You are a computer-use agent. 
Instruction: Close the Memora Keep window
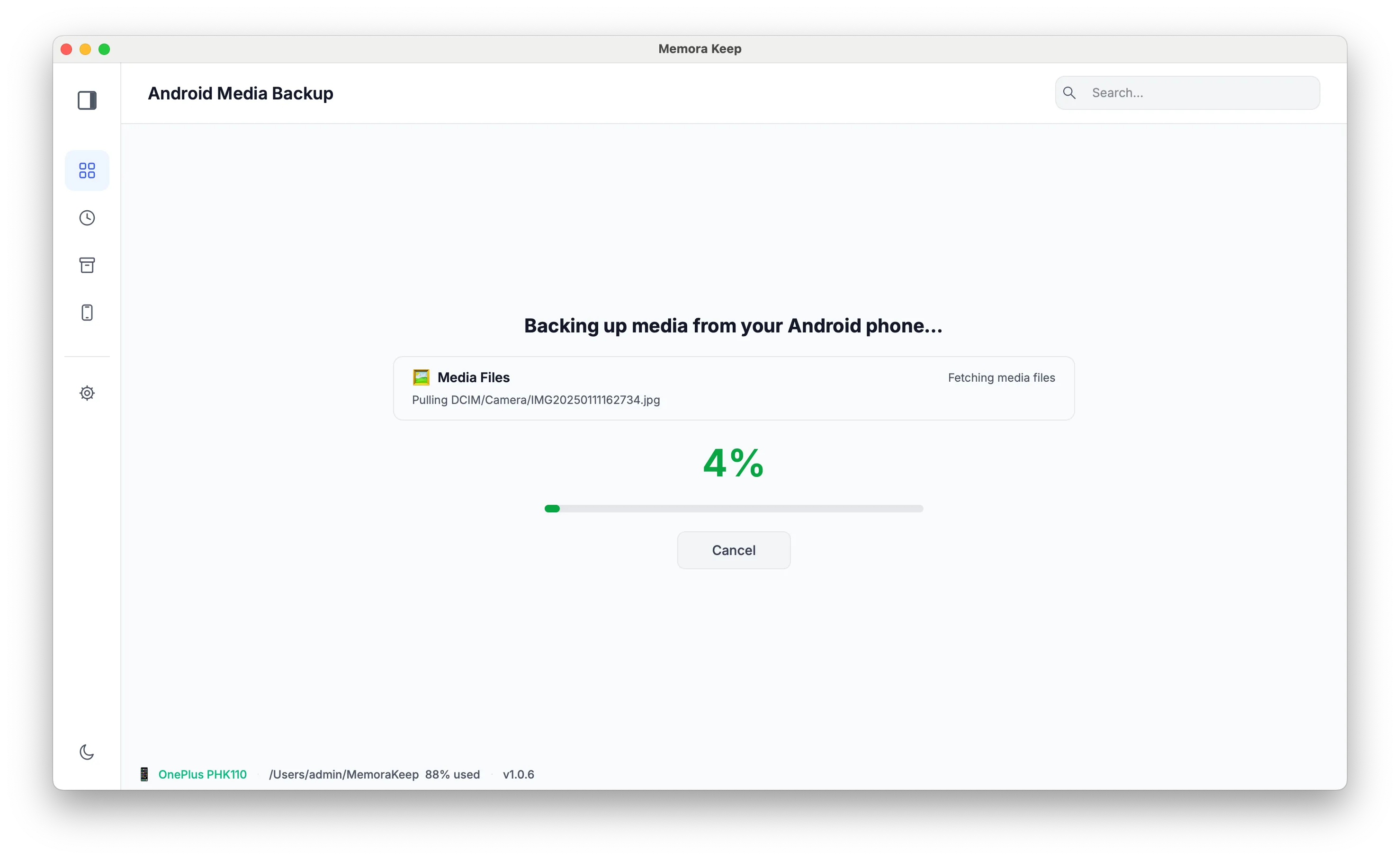pos(67,49)
